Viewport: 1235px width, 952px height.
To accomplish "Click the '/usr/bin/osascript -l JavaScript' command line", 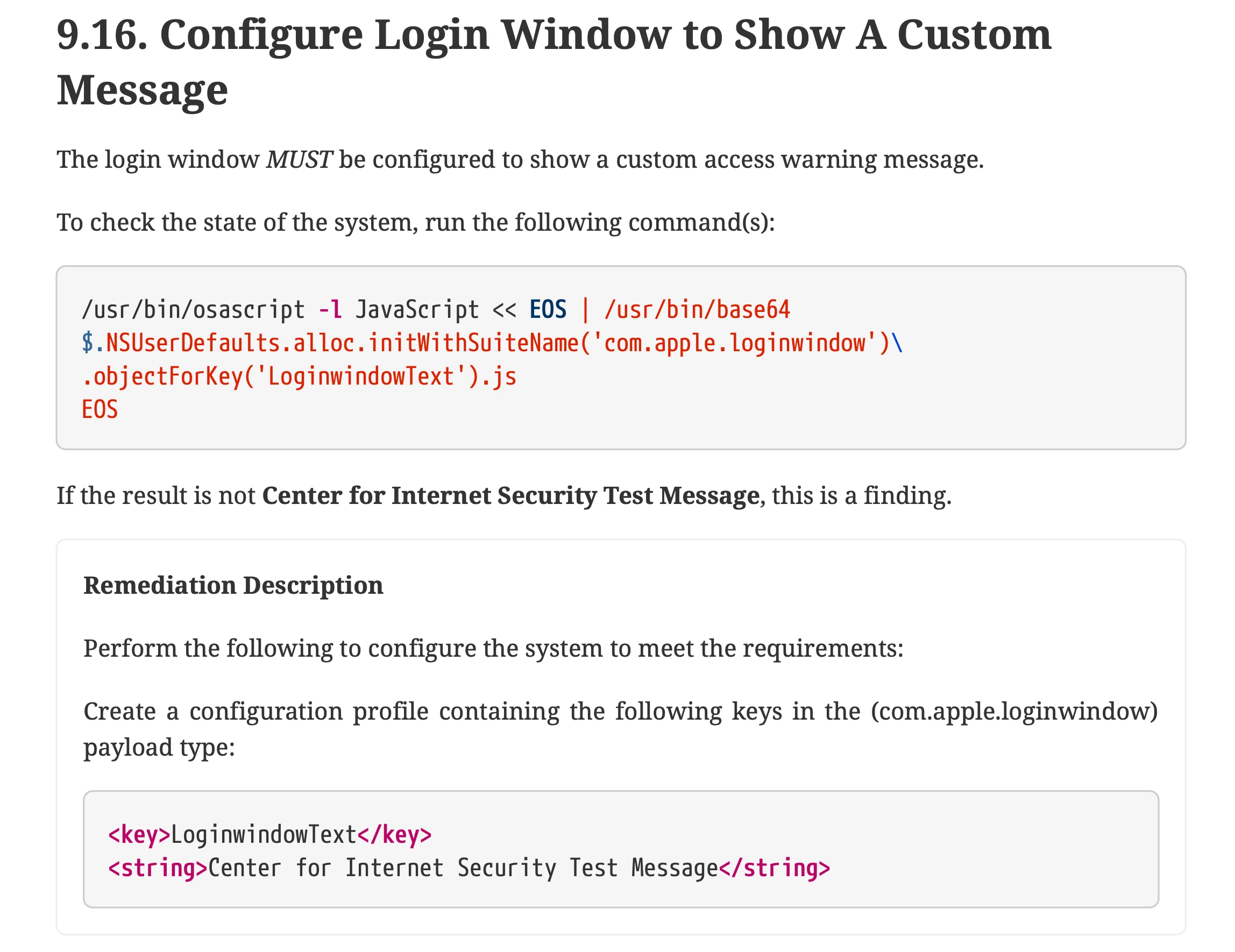I will pos(435,309).
